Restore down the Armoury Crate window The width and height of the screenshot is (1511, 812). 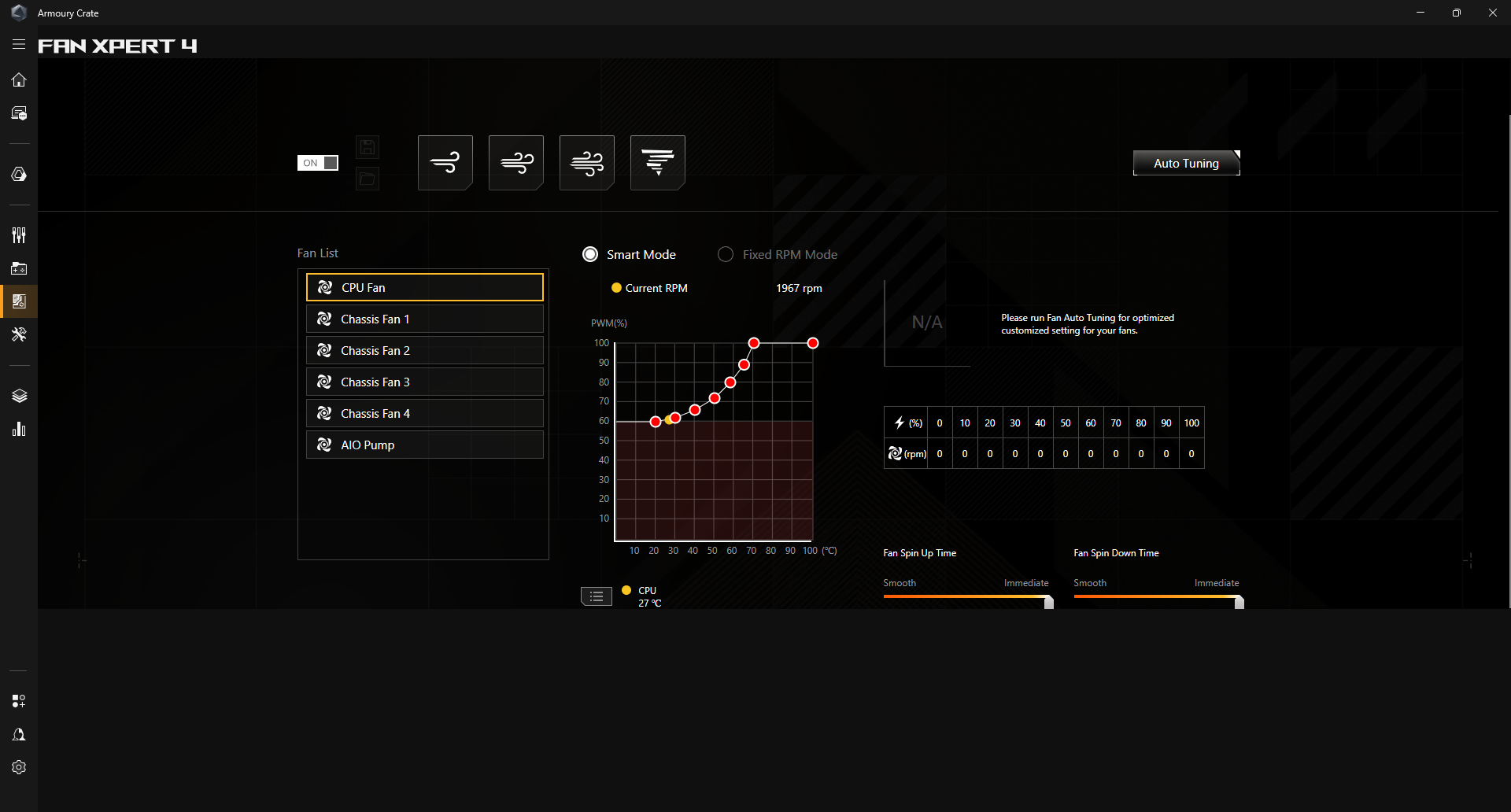[1457, 13]
